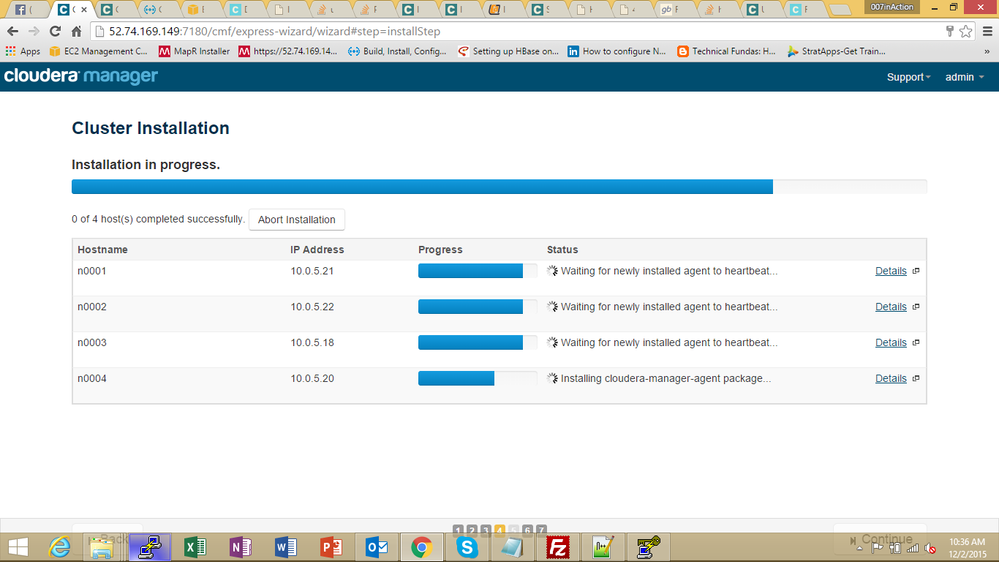Open n0003 details popup icon

[916, 342]
